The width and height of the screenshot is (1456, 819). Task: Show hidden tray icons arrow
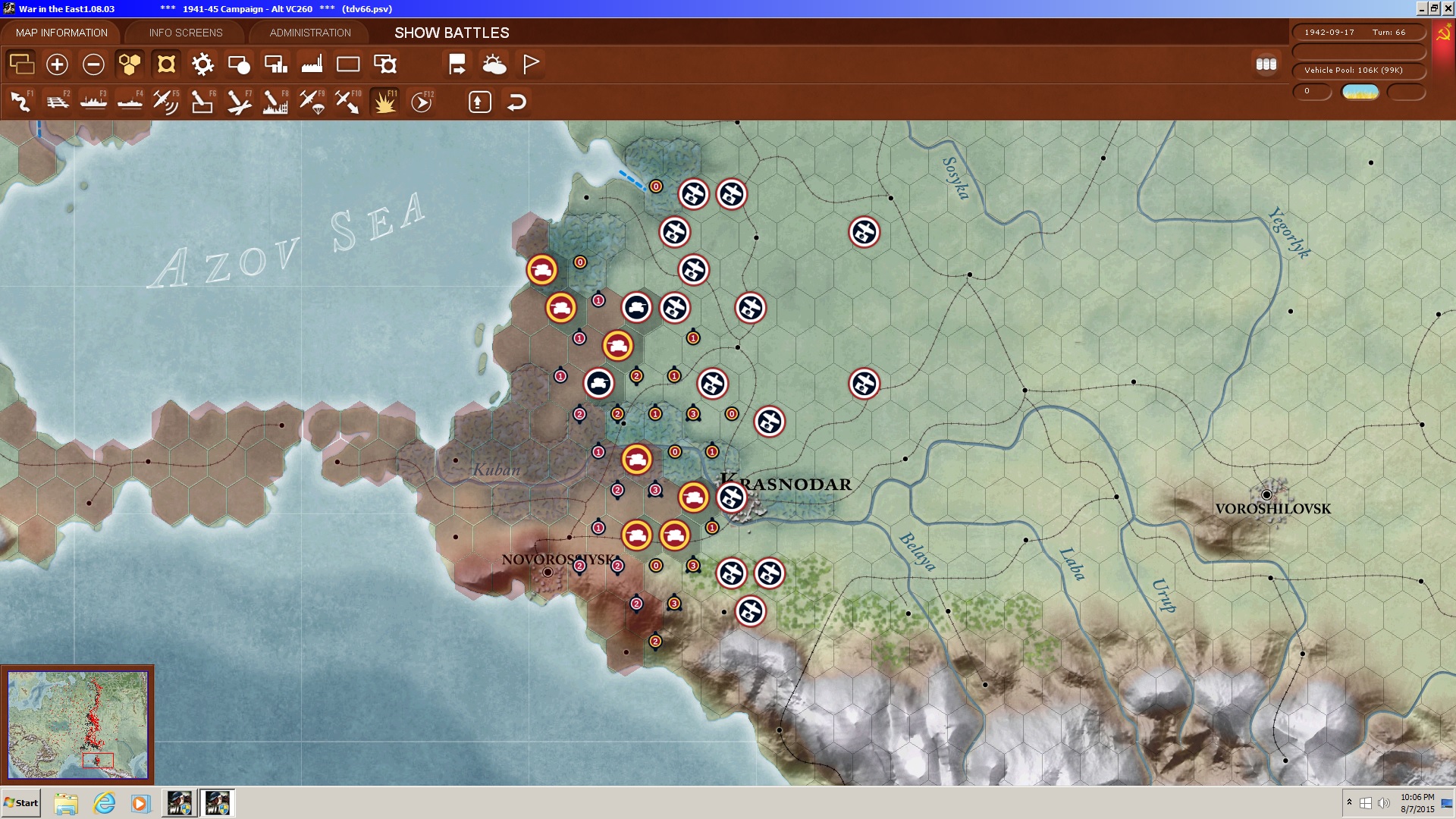1349,802
